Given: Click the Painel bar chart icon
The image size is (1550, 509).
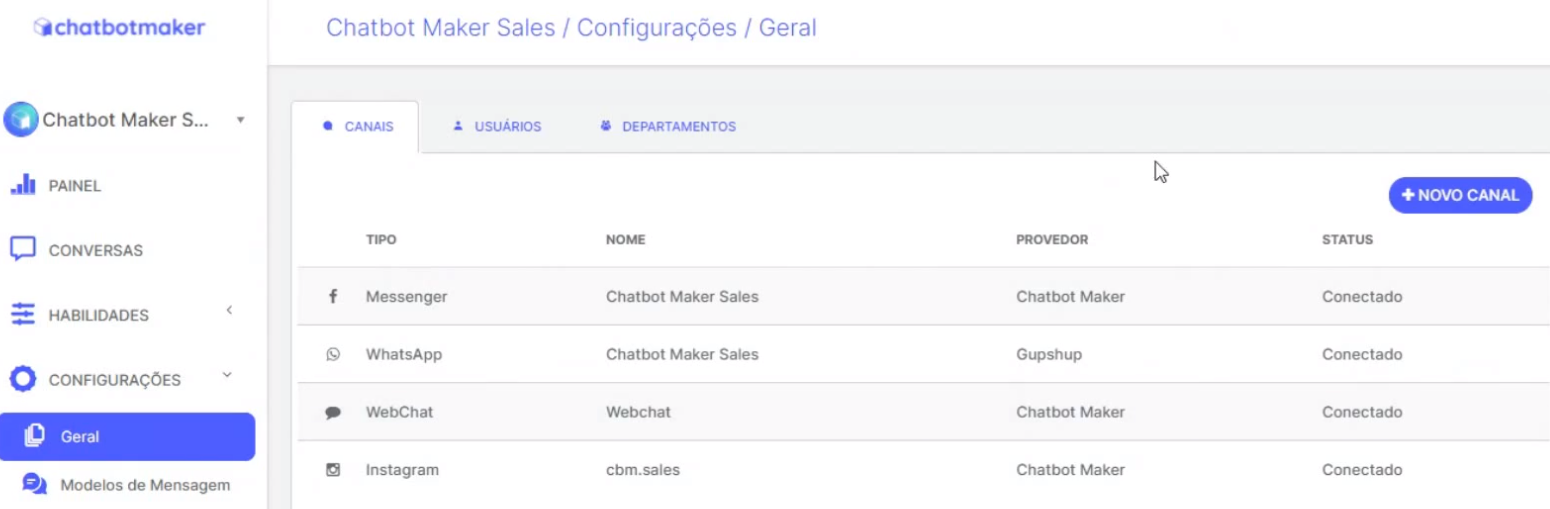Looking at the screenshot, I should pos(23,185).
